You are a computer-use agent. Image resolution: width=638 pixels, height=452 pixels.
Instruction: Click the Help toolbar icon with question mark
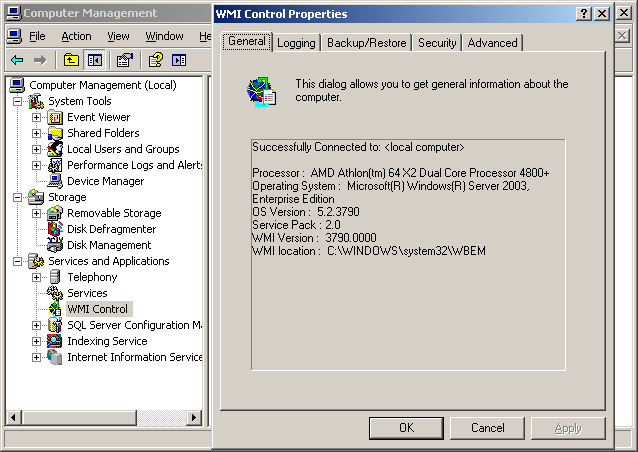(x=155, y=61)
